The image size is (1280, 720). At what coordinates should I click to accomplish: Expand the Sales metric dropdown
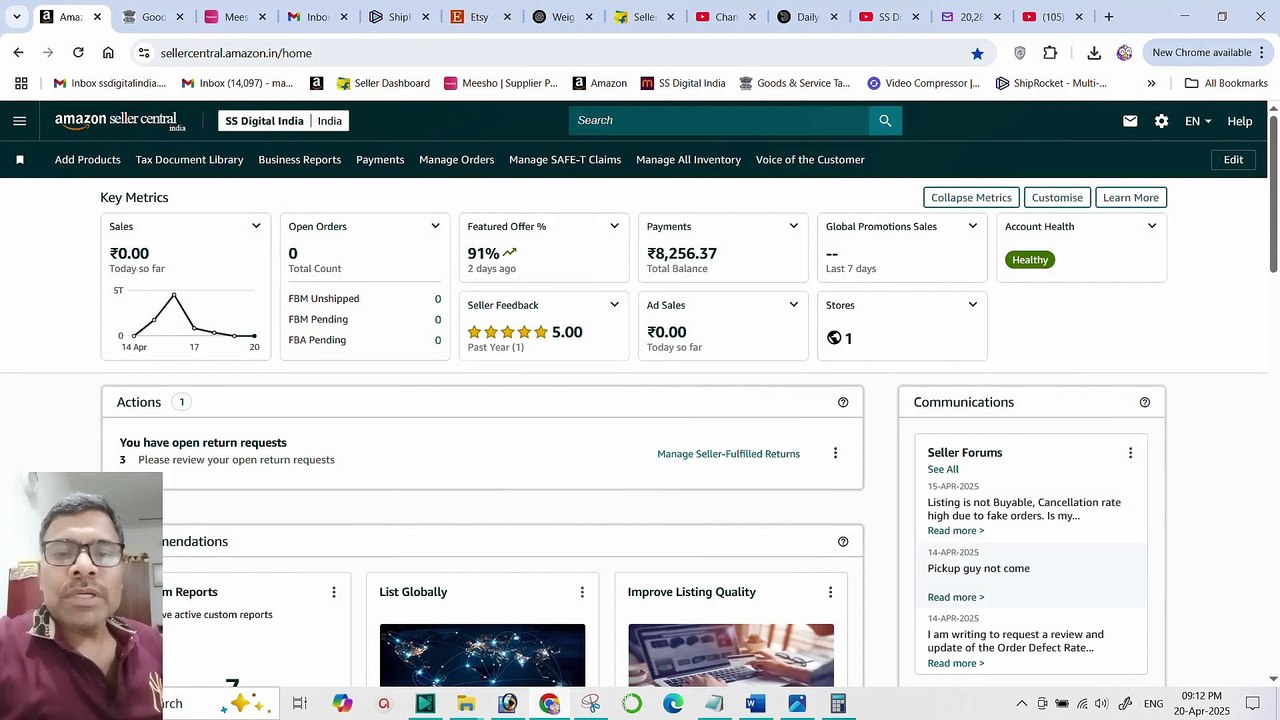coord(256,226)
